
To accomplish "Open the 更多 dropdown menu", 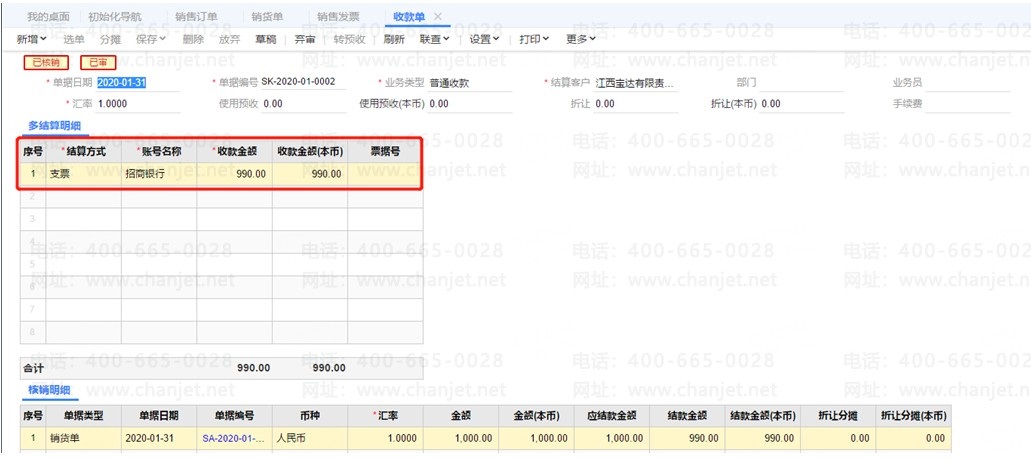I will tap(581, 39).
